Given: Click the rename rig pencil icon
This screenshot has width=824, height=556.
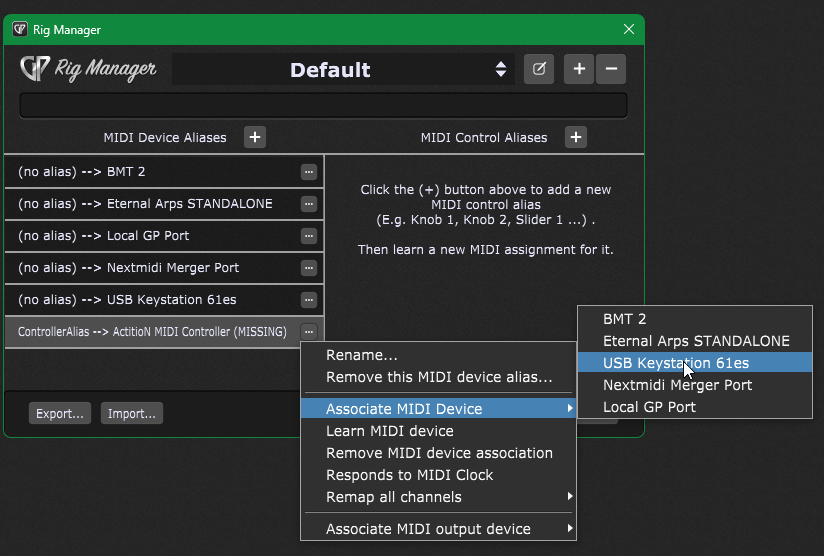Looking at the screenshot, I should (539, 69).
